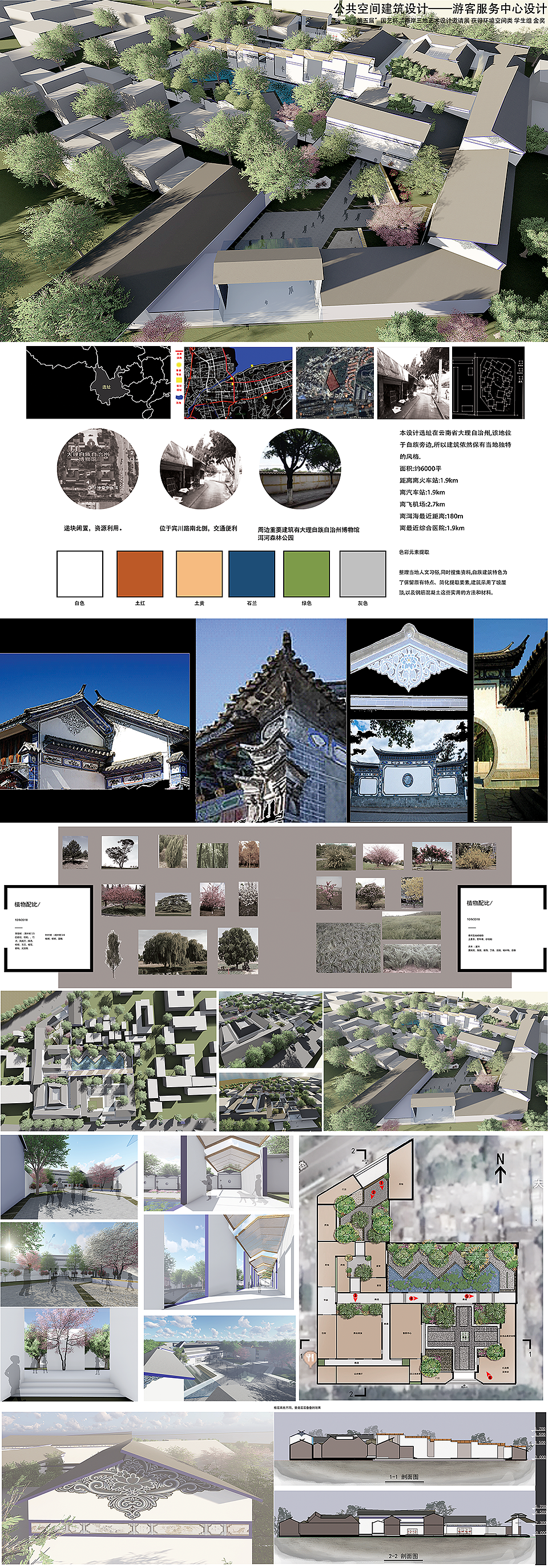Open the close-up eave corner detail photo
This screenshot has height=1568, width=548.
[271, 720]
